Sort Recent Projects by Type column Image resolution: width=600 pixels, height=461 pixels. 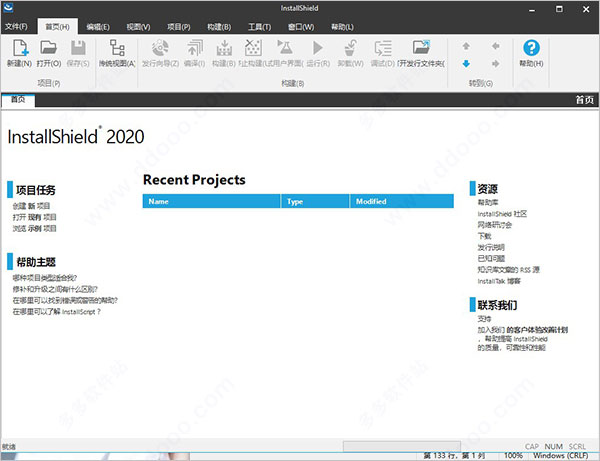(315, 201)
